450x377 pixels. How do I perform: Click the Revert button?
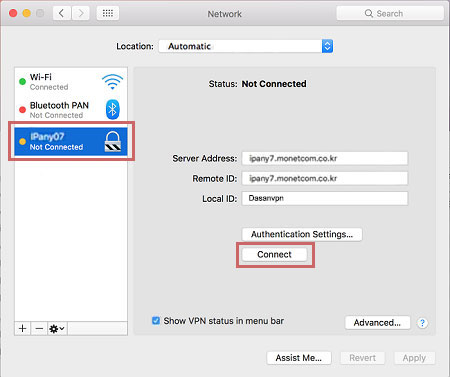coord(362,358)
